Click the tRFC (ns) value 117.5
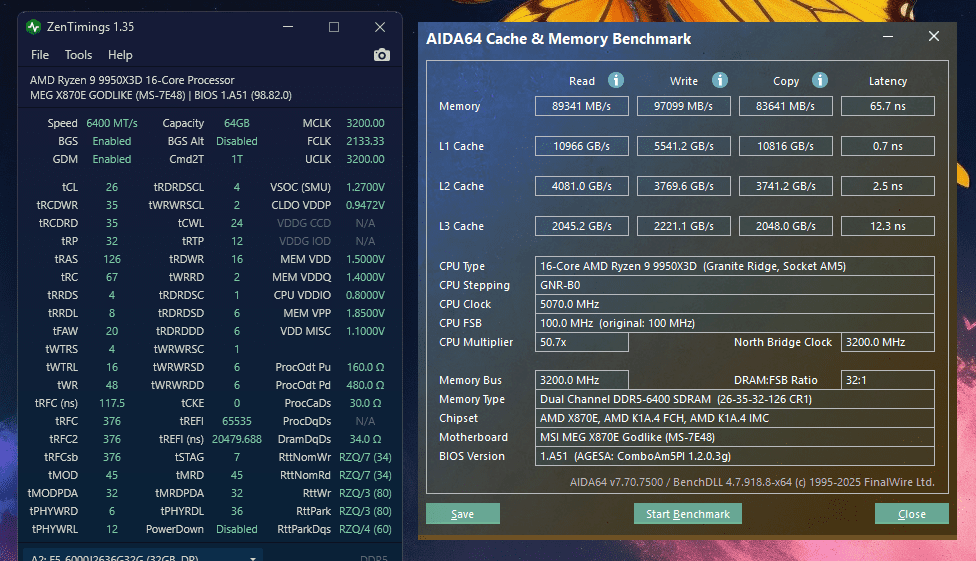 click(112, 403)
